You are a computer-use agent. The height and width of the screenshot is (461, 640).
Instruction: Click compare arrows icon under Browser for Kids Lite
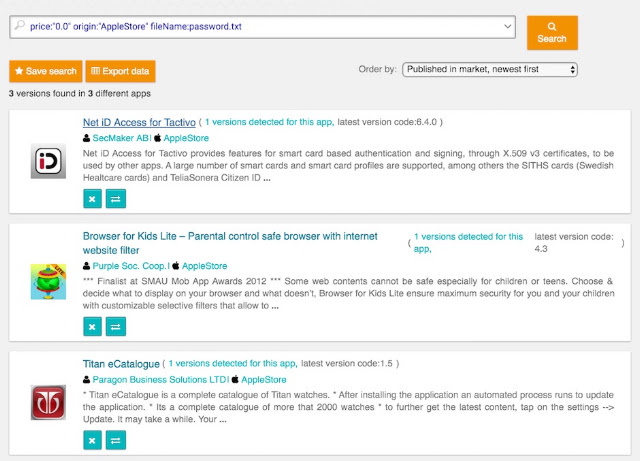click(116, 327)
